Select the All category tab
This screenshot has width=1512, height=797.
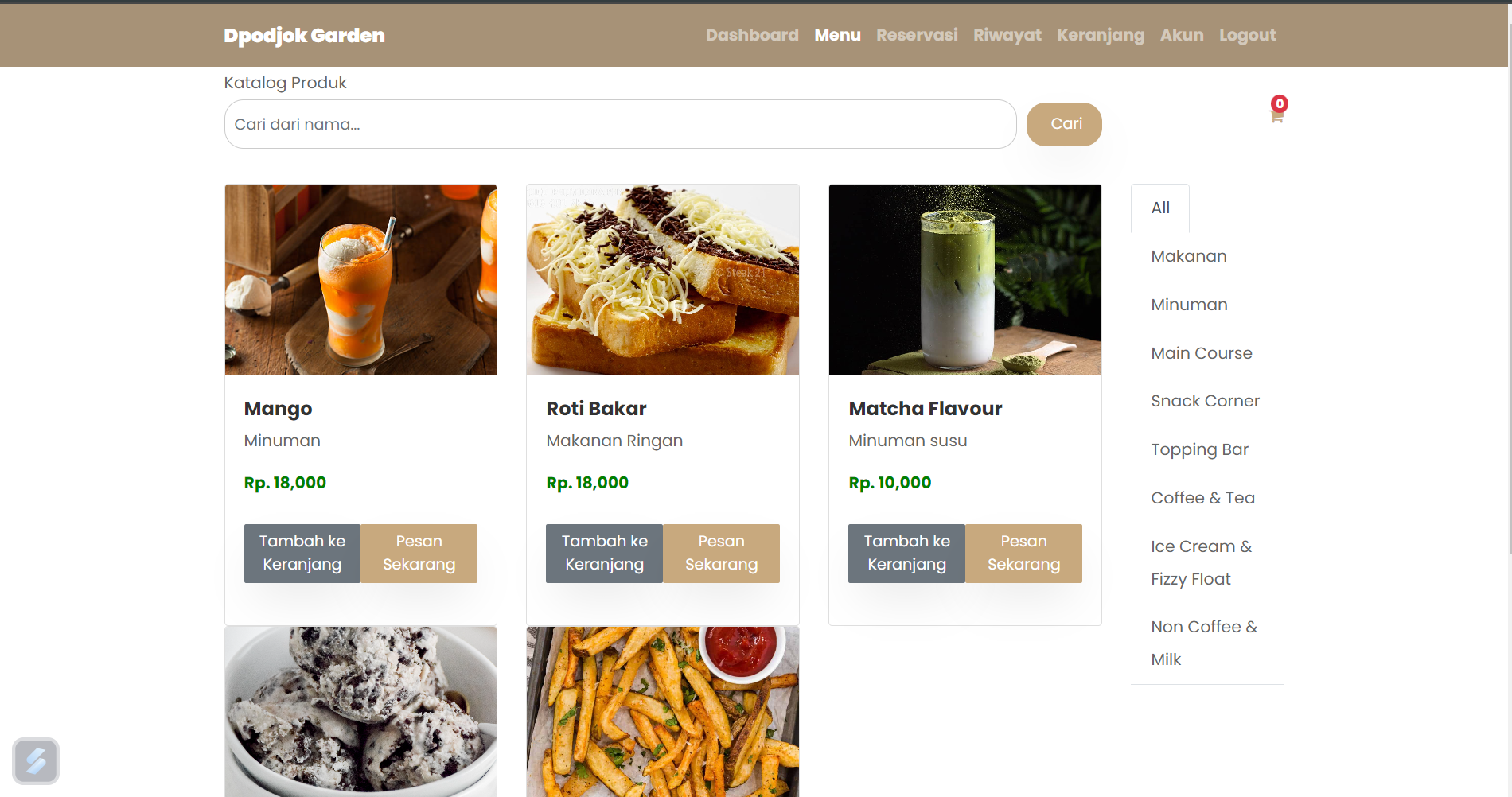(x=1160, y=208)
